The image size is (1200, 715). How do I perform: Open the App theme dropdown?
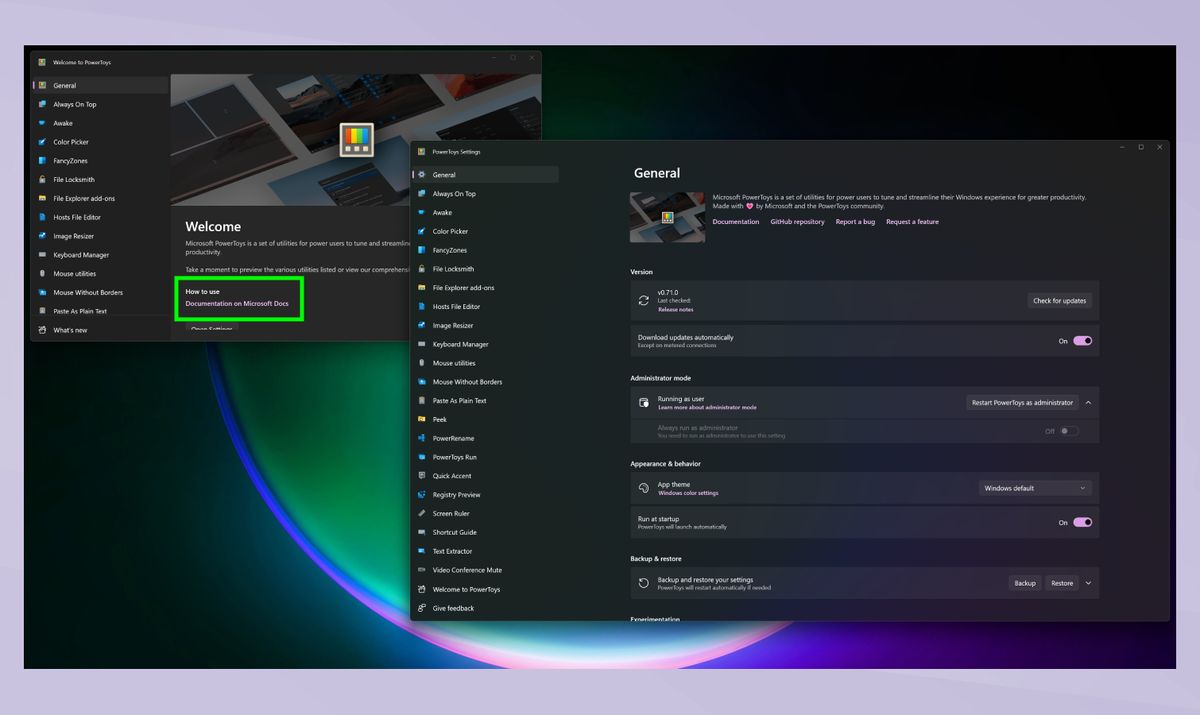tap(1035, 487)
